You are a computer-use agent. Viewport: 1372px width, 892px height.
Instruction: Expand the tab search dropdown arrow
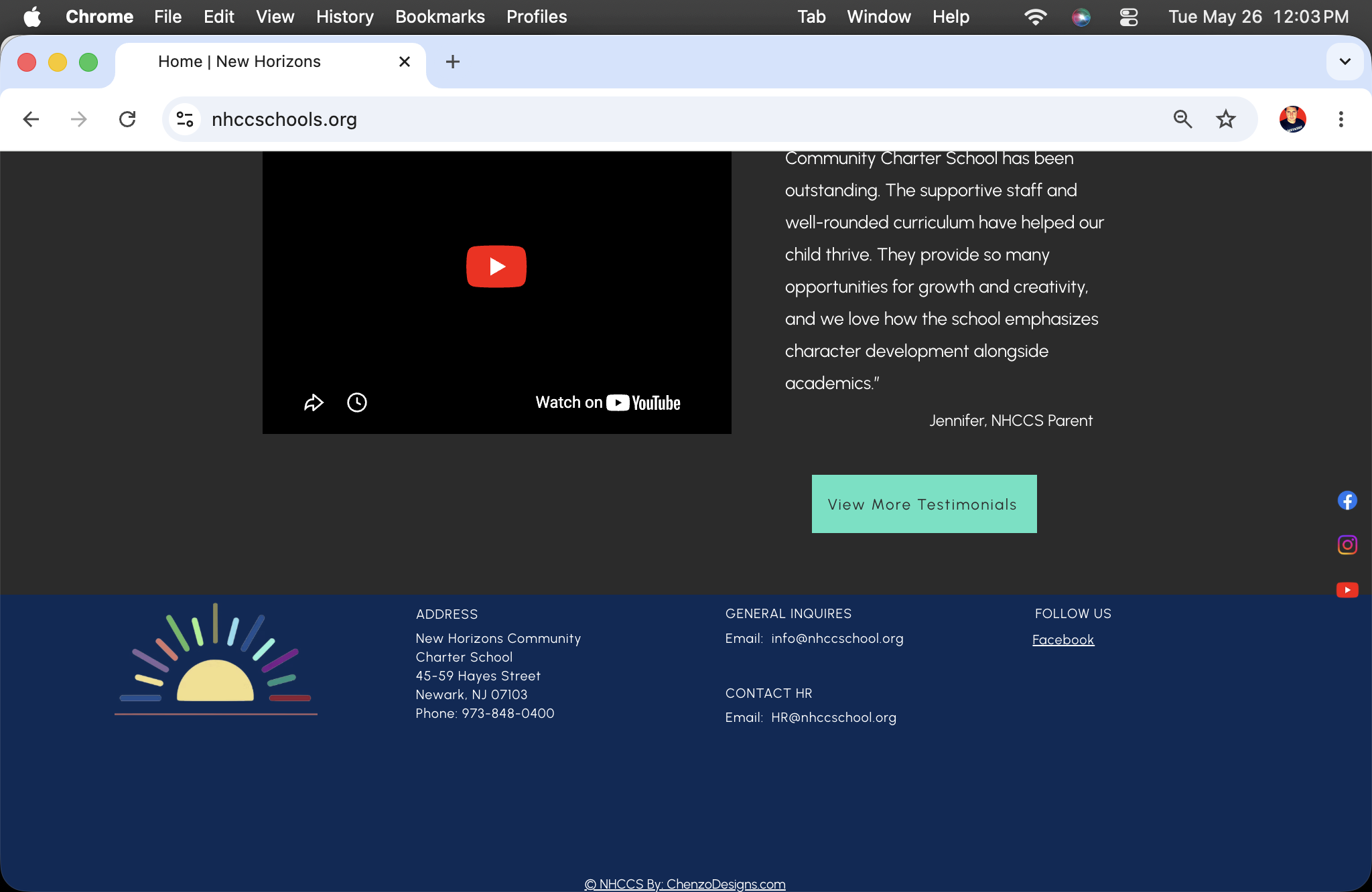1345,62
